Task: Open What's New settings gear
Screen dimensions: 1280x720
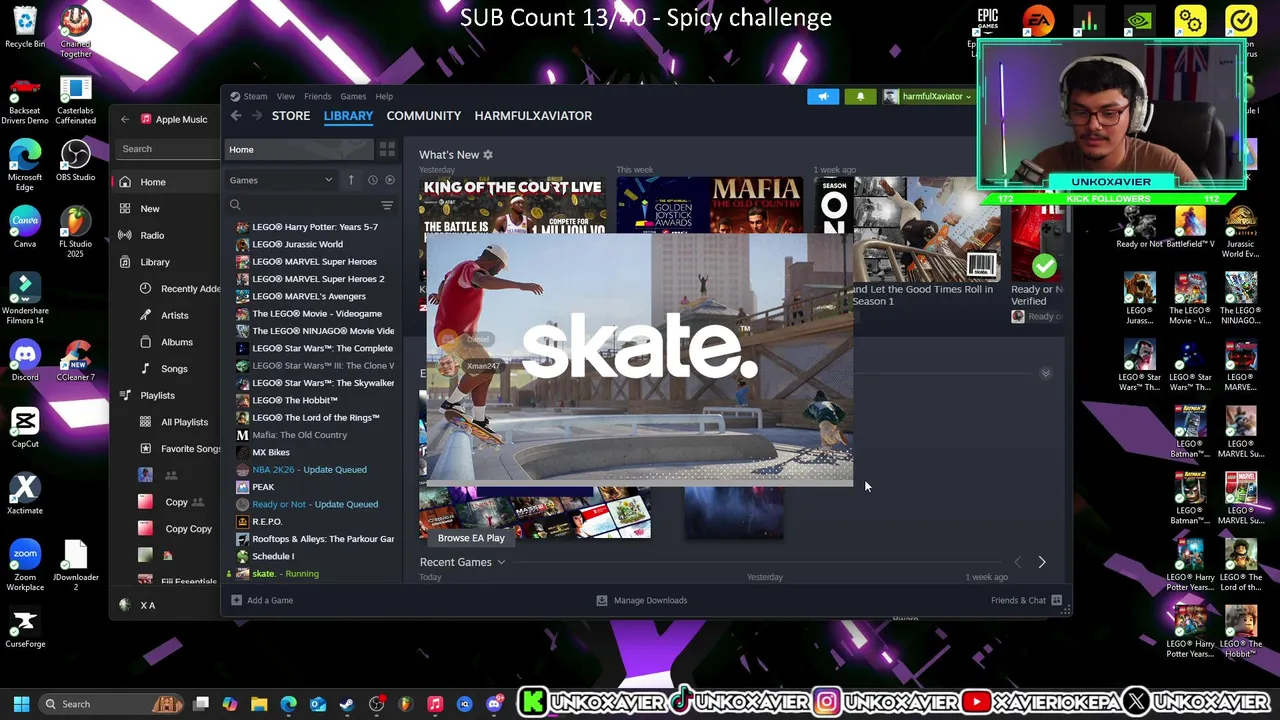Action: (x=488, y=155)
